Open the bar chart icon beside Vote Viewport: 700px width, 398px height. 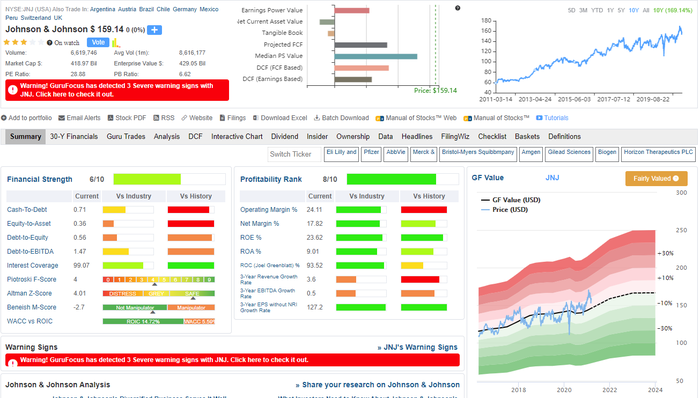click(x=116, y=42)
